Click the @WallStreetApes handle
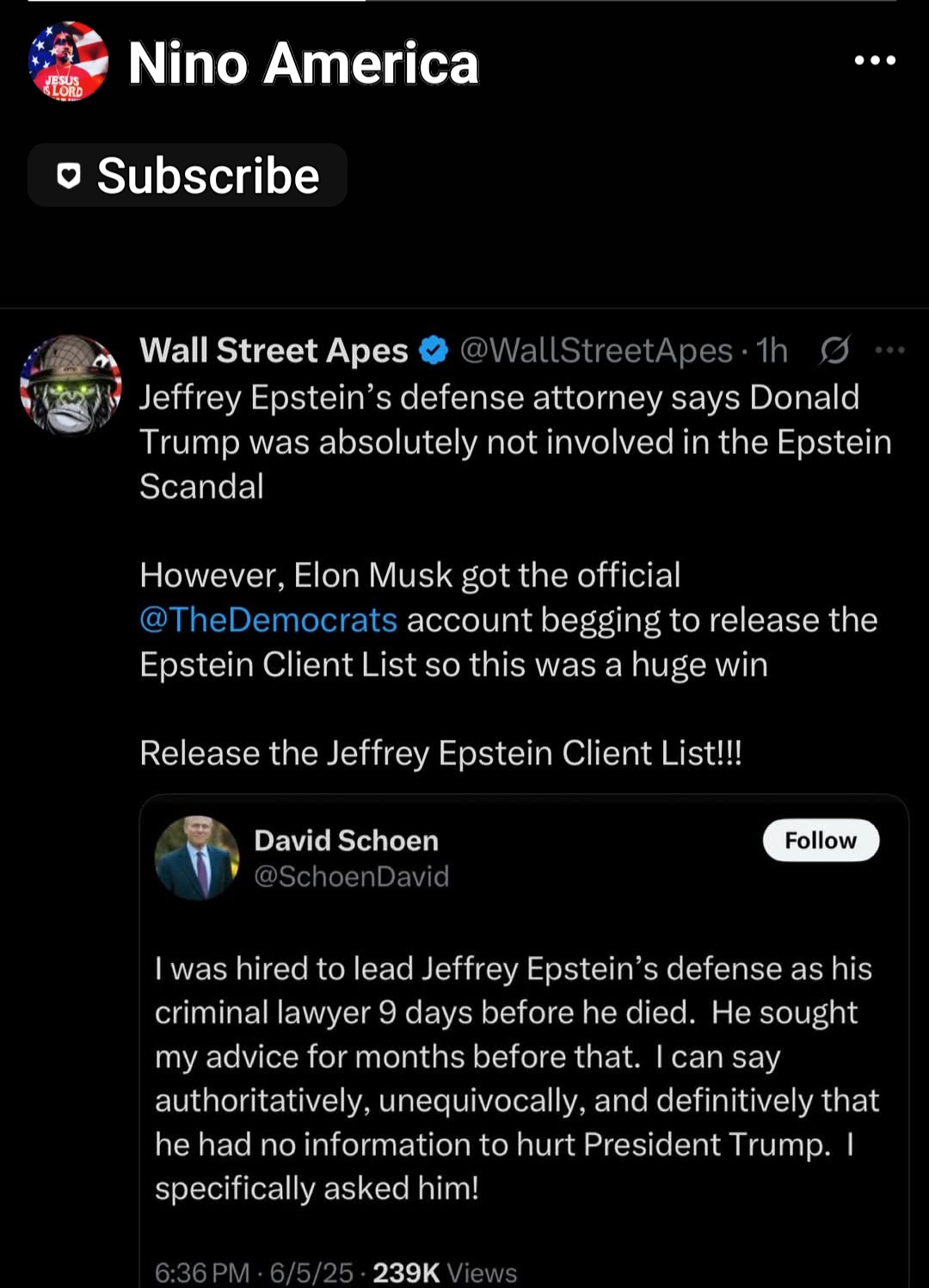 [596, 350]
